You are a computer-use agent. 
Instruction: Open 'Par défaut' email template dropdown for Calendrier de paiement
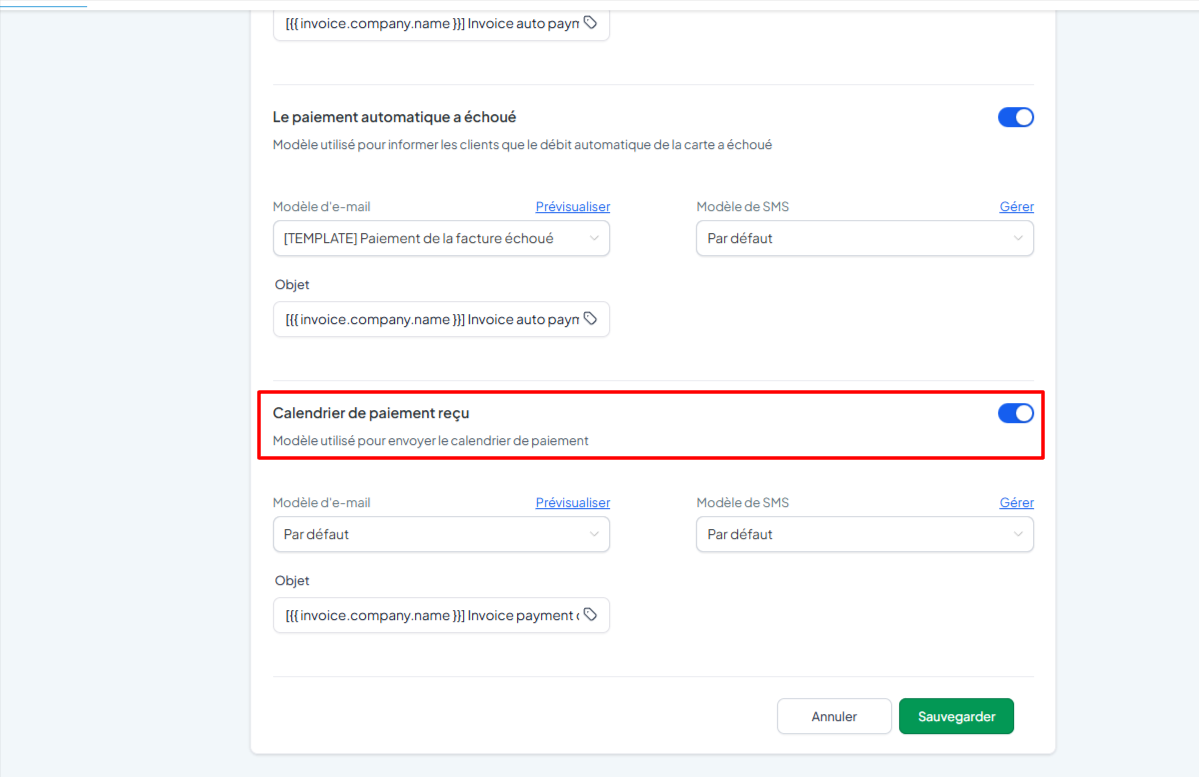(x=441, y=535)
